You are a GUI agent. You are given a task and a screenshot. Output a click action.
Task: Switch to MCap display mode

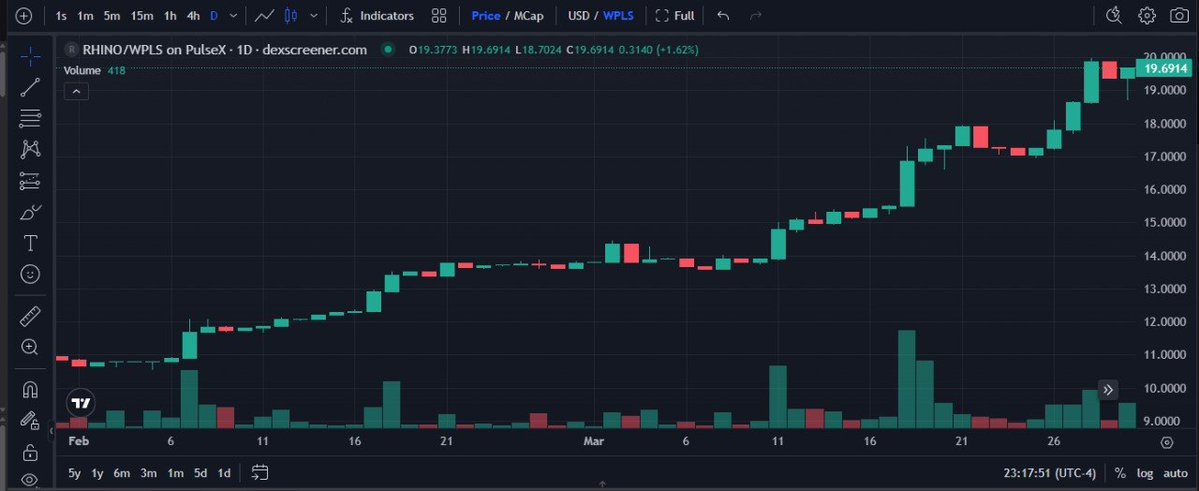tap(528, 15)
